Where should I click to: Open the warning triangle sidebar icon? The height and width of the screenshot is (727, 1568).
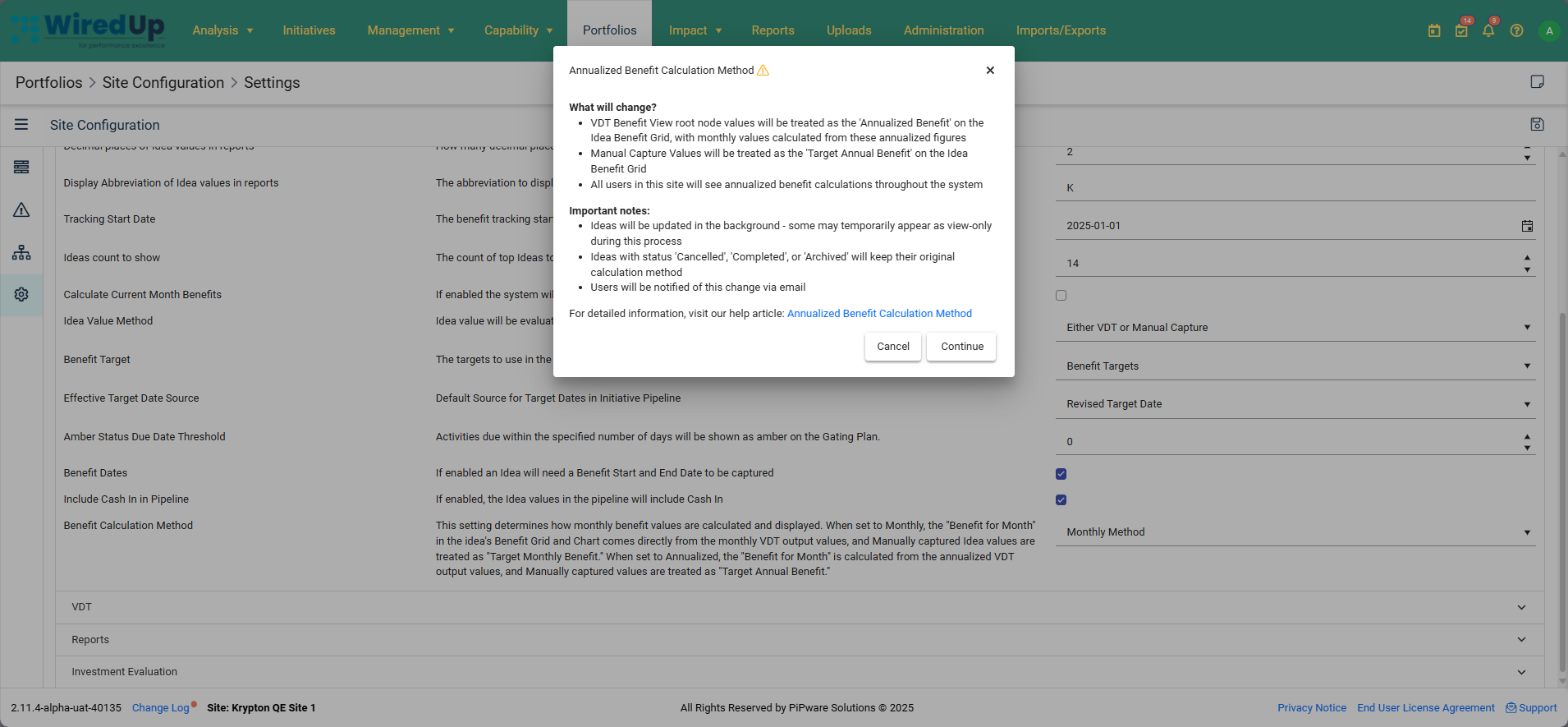[x=21, y=209]
